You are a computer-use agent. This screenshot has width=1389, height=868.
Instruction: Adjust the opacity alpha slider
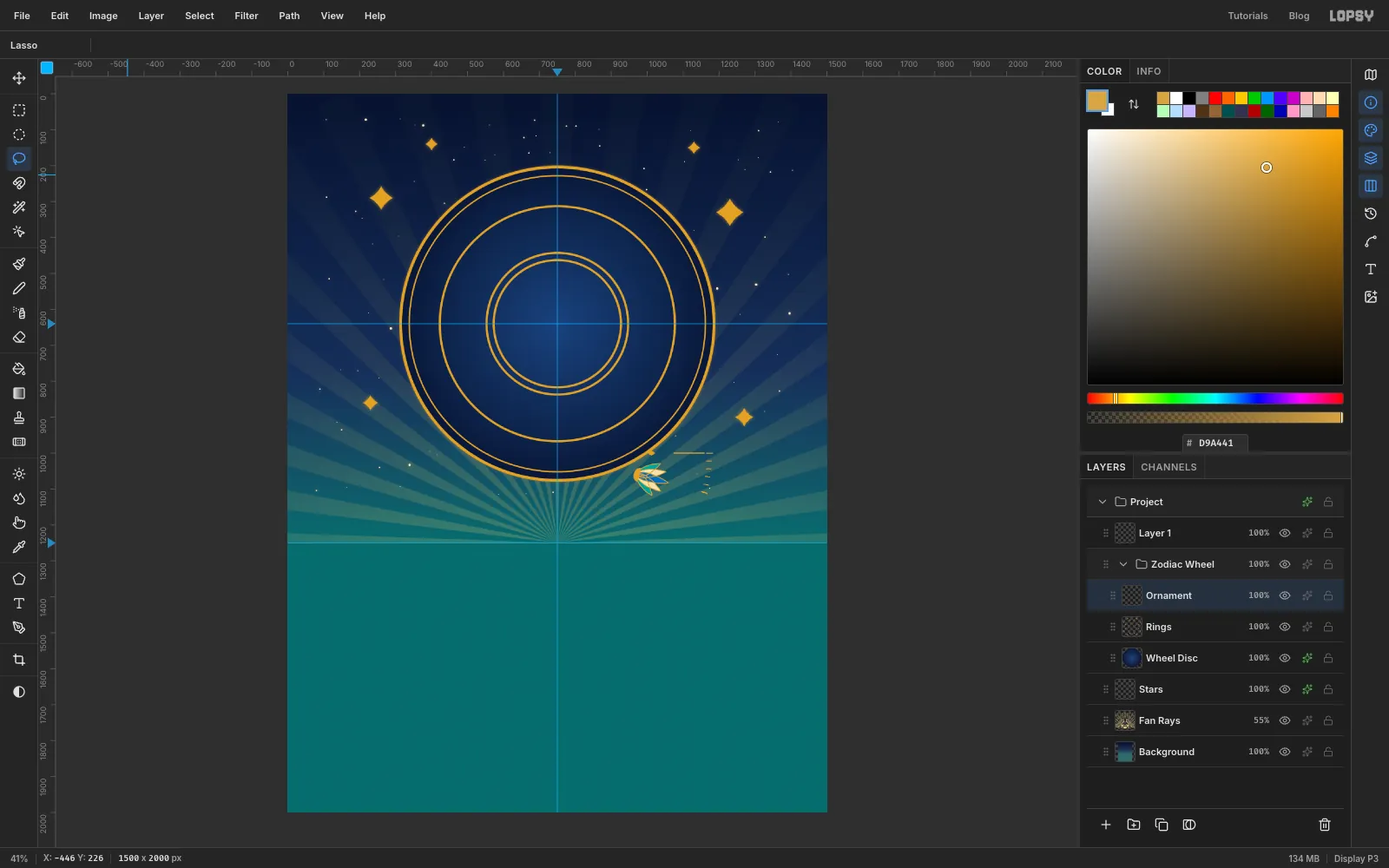click(x=1215, y=418)
